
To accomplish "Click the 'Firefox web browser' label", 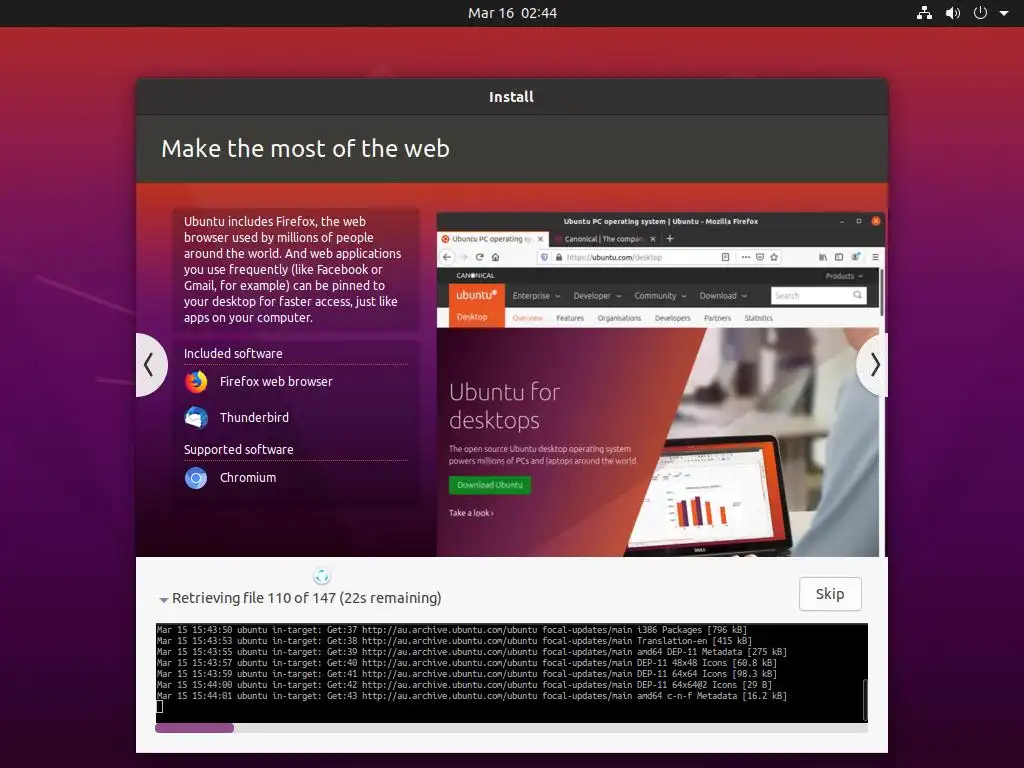I will click(276, 381).
